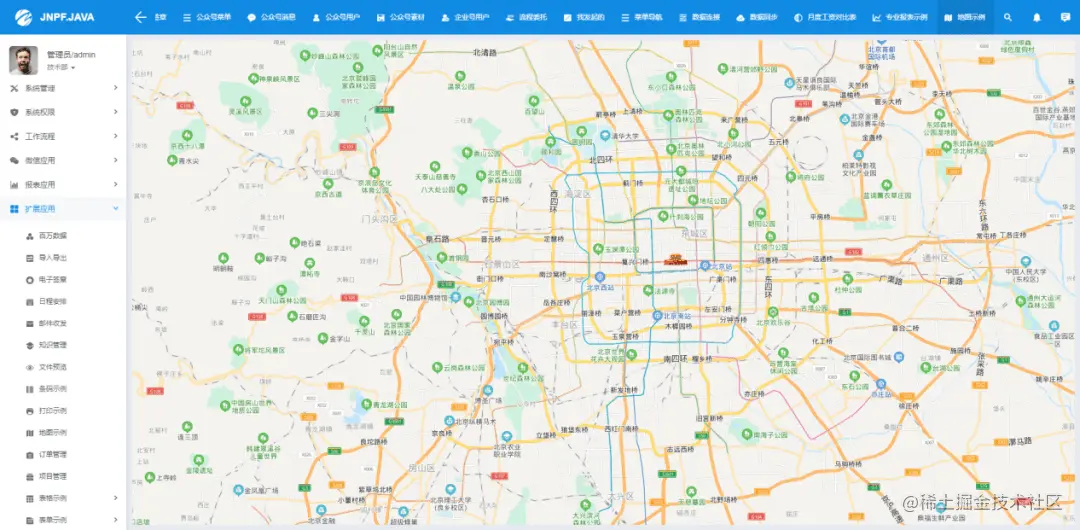This screenshot has height=530, width=1080.
Task: Click the 百万数据 sidebar icon
Action: tap(30, 236)
